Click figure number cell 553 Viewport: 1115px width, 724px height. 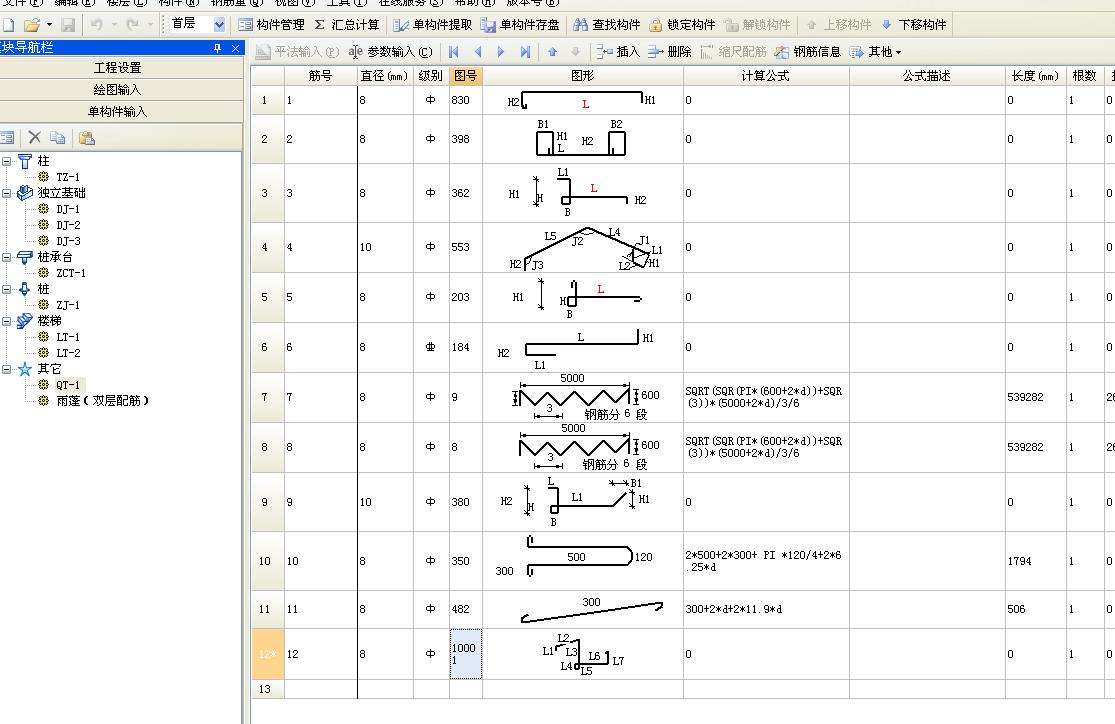coord(465,247)
